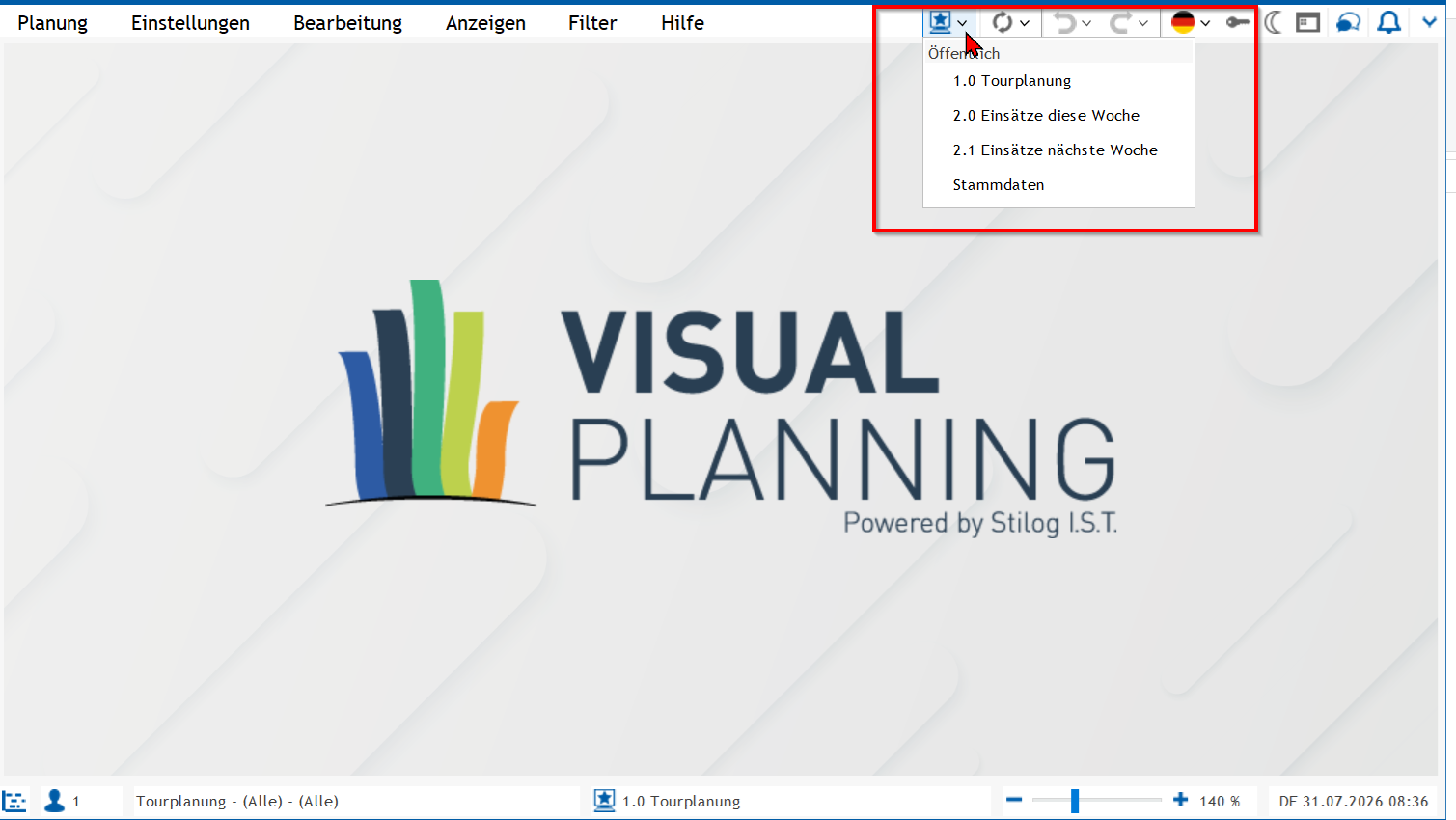Click the workspace star icon in status bar
The width and height of the screenshot is (1456, 820).
pos(604,801)
